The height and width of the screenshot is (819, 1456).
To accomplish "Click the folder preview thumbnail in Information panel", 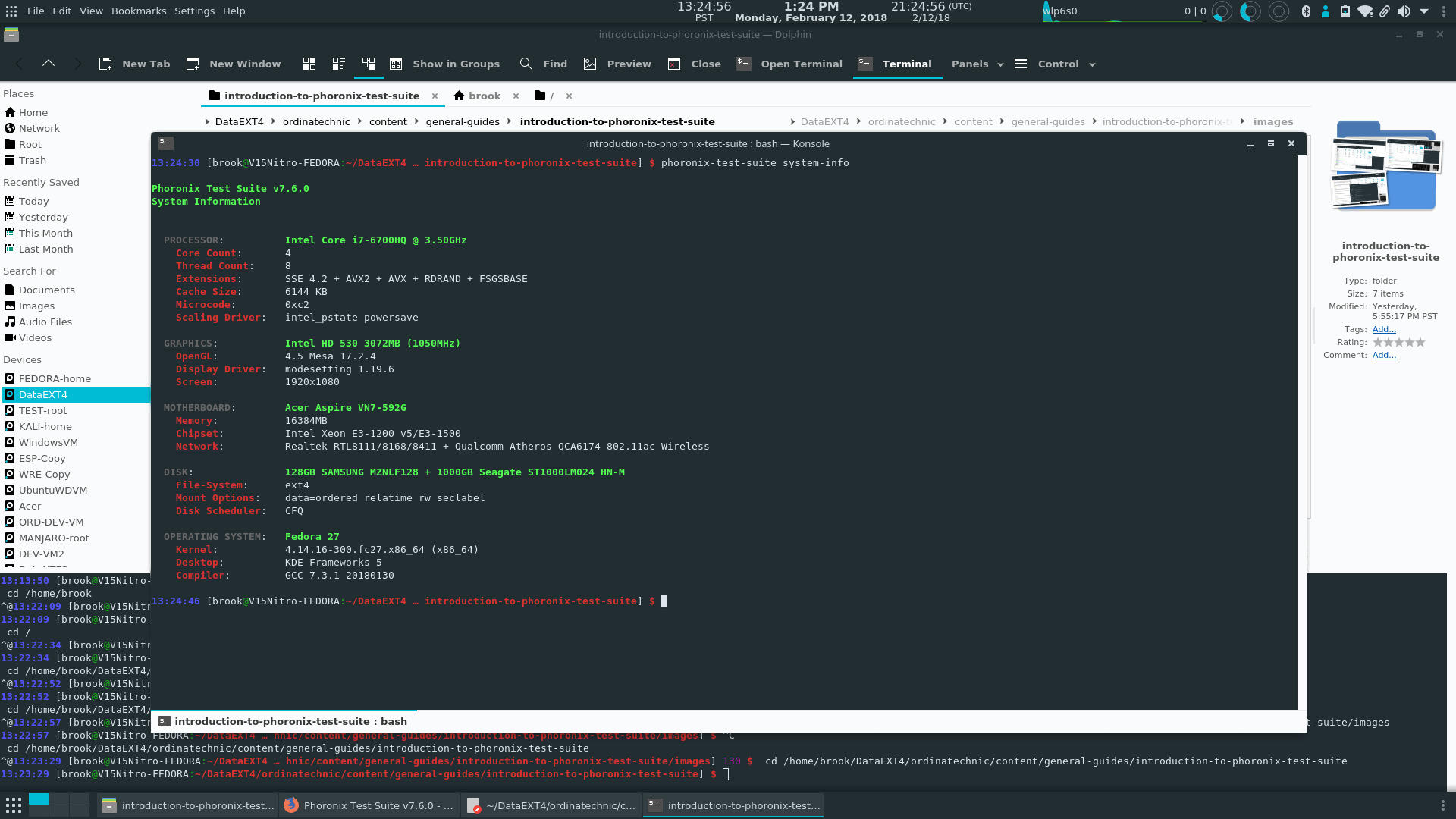I will (1386, 165).
